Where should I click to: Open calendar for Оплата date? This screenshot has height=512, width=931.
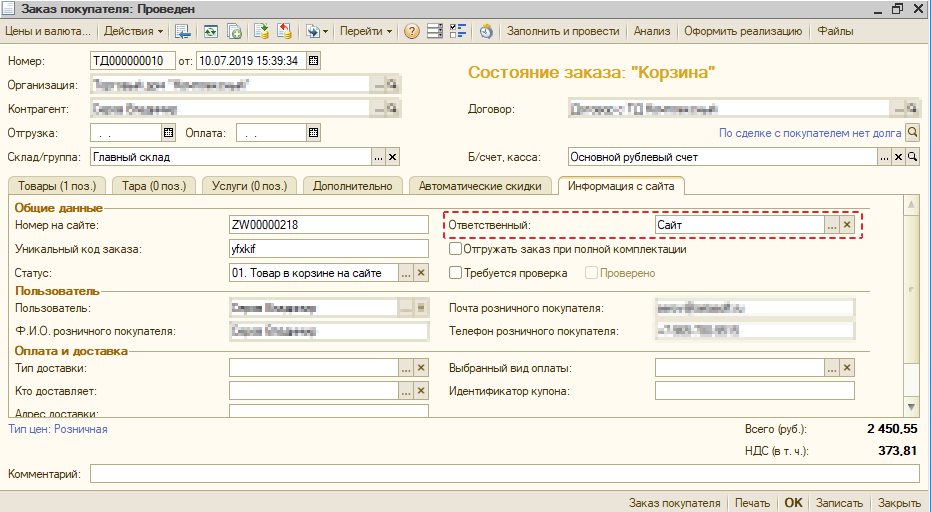pos(314,132)
